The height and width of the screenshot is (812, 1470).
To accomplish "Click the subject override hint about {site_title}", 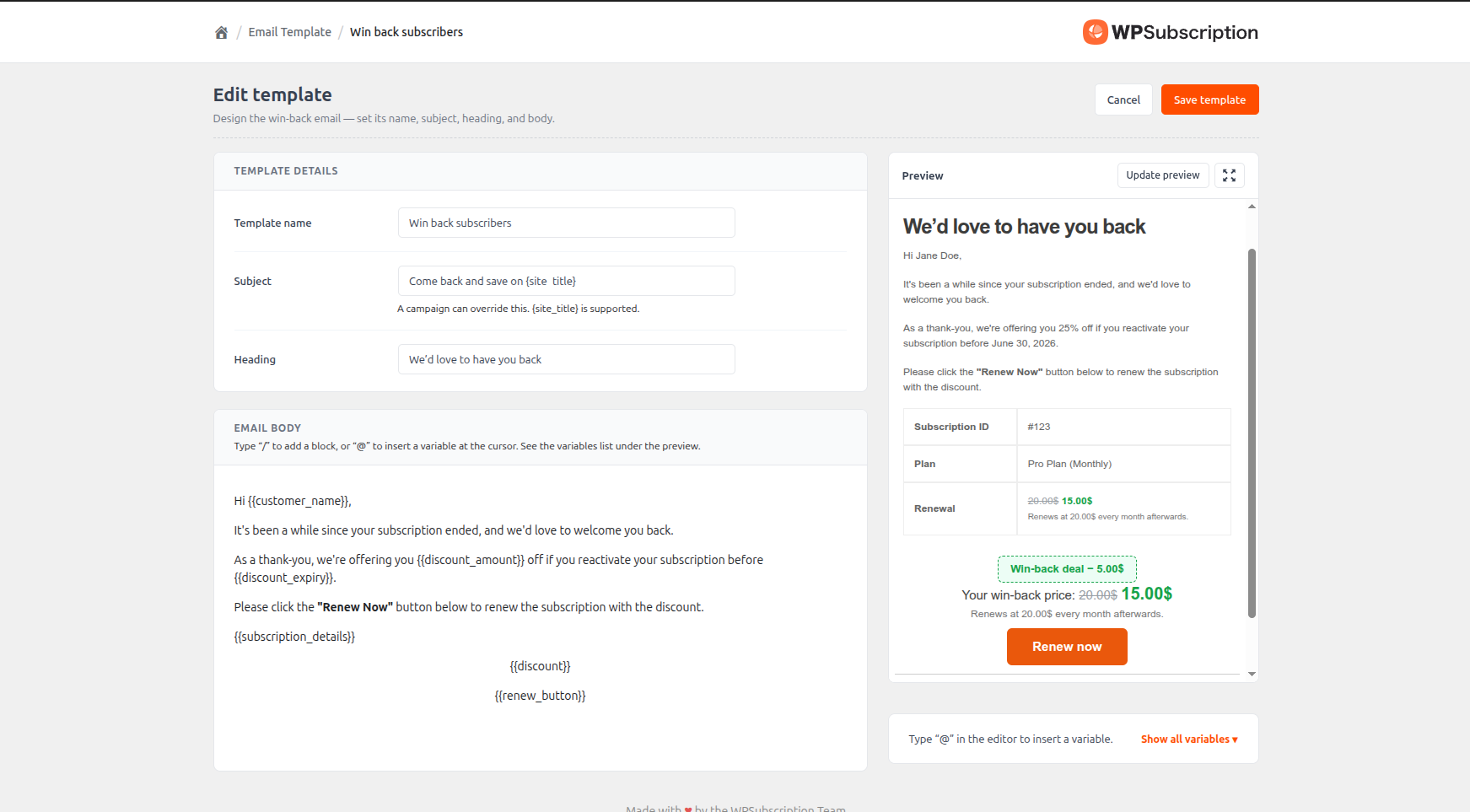I will click(x=518, y=309).
